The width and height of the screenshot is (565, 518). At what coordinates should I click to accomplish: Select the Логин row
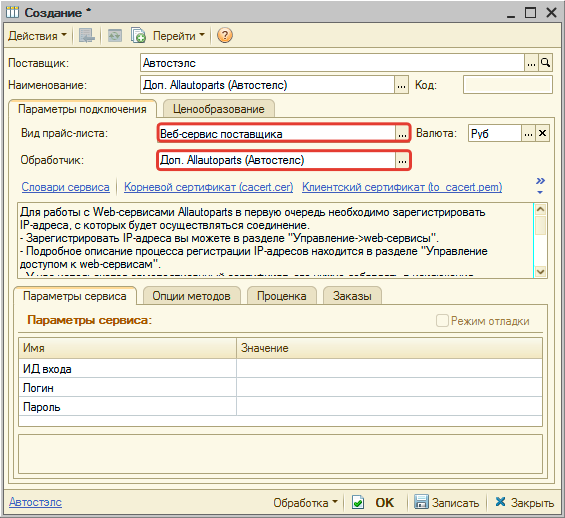pyautogui.click(x=280, y=388)
